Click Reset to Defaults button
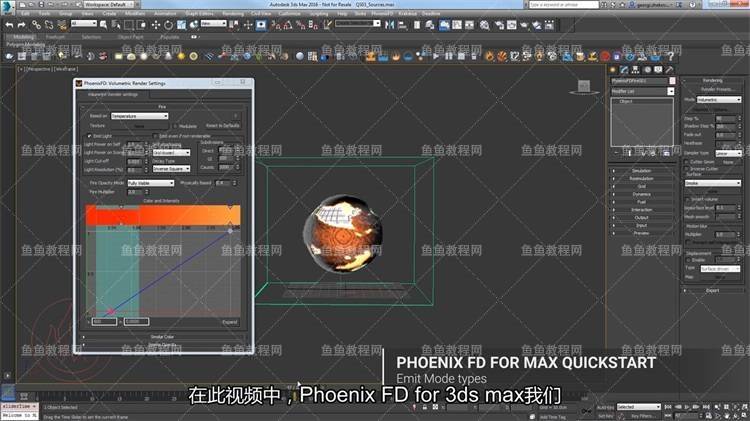The image size is (750, 421). (x=222, y=126)
